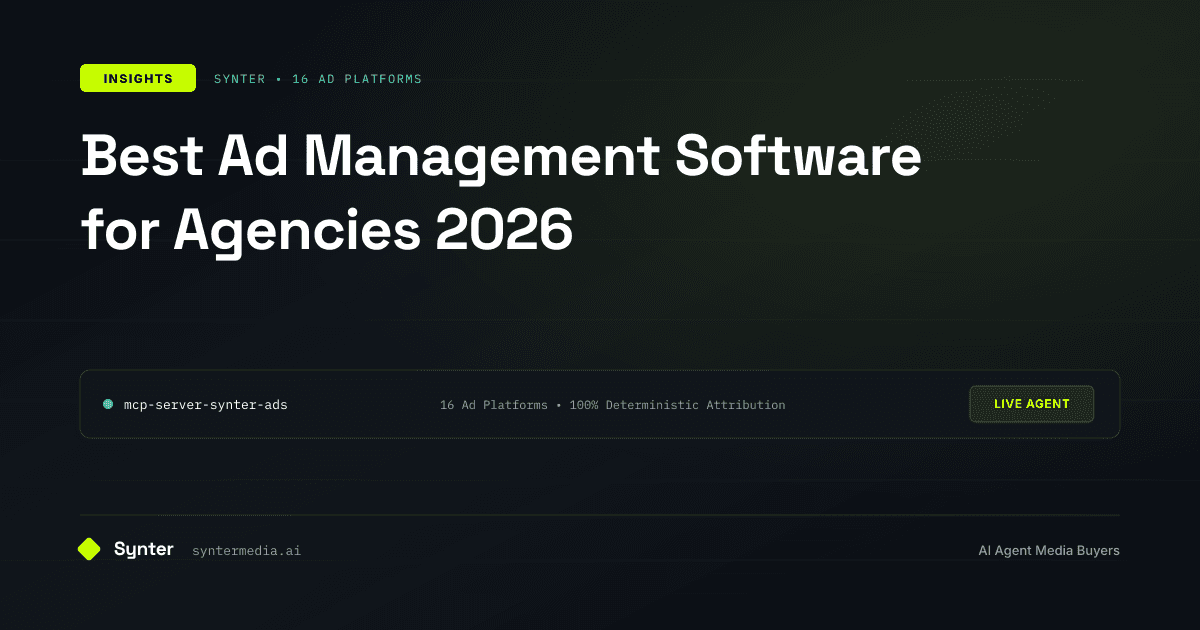Image resolution: width=1200 pixels, height=630 pixels.
Task: Select the "mcp-server-synter-ads" text
Action: pos(205,405)
